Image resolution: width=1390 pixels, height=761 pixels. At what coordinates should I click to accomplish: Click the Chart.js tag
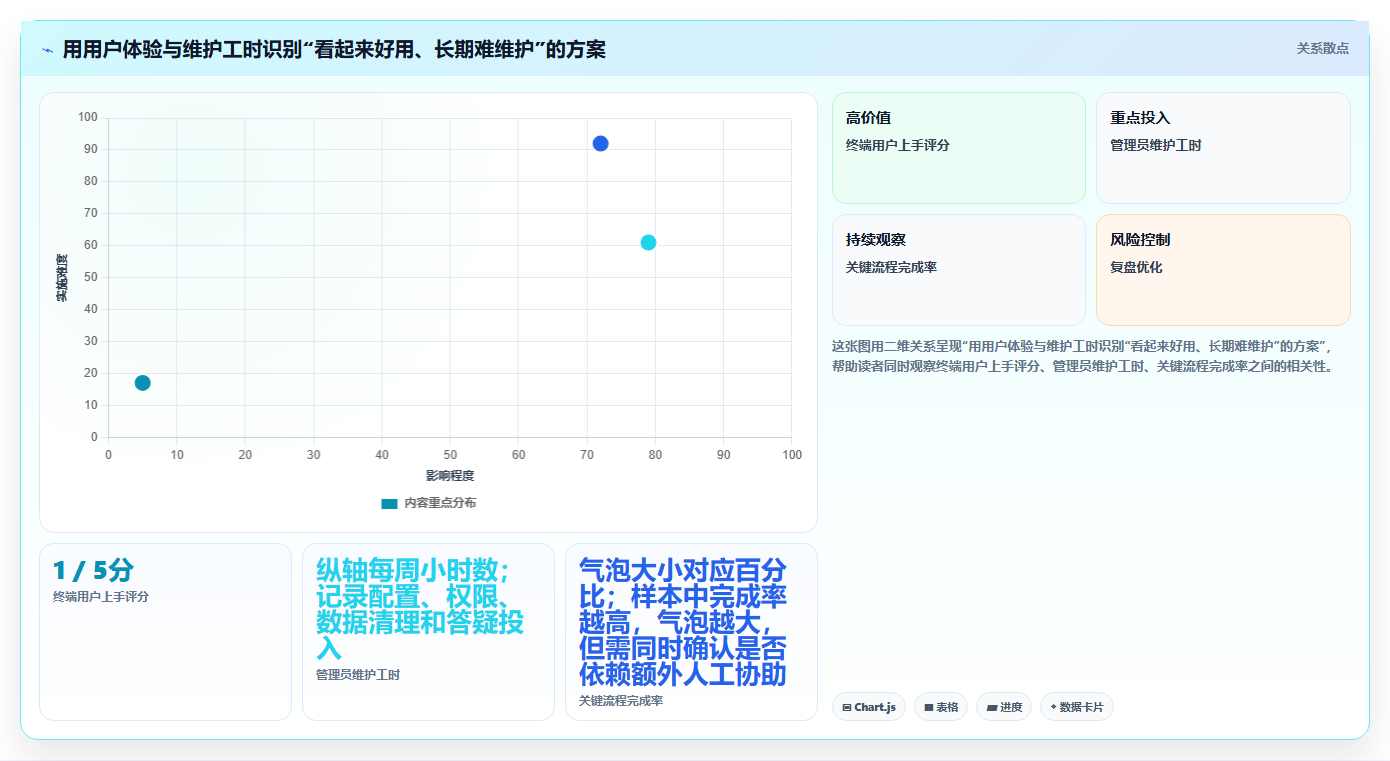[869, 707]
